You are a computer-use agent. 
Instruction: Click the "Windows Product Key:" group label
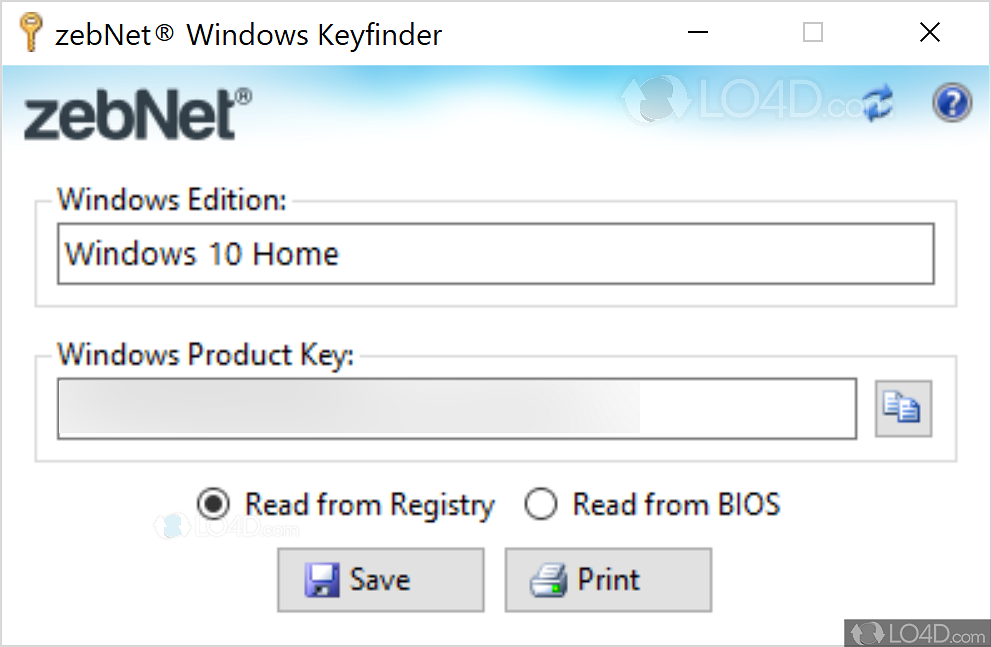[205, 355]
